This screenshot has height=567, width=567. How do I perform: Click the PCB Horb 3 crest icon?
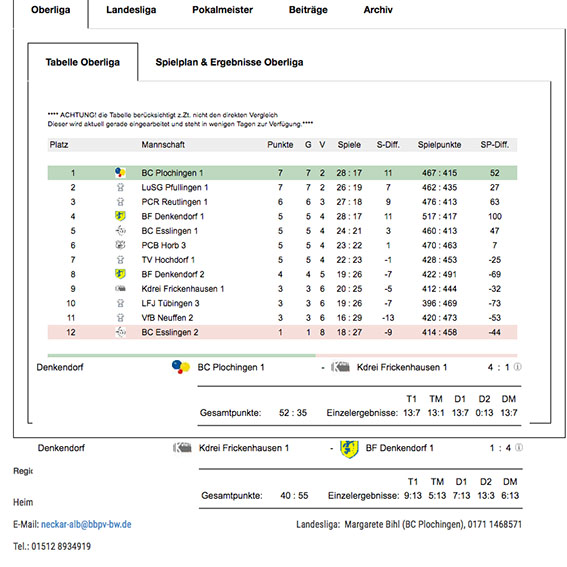coord(120,245)
